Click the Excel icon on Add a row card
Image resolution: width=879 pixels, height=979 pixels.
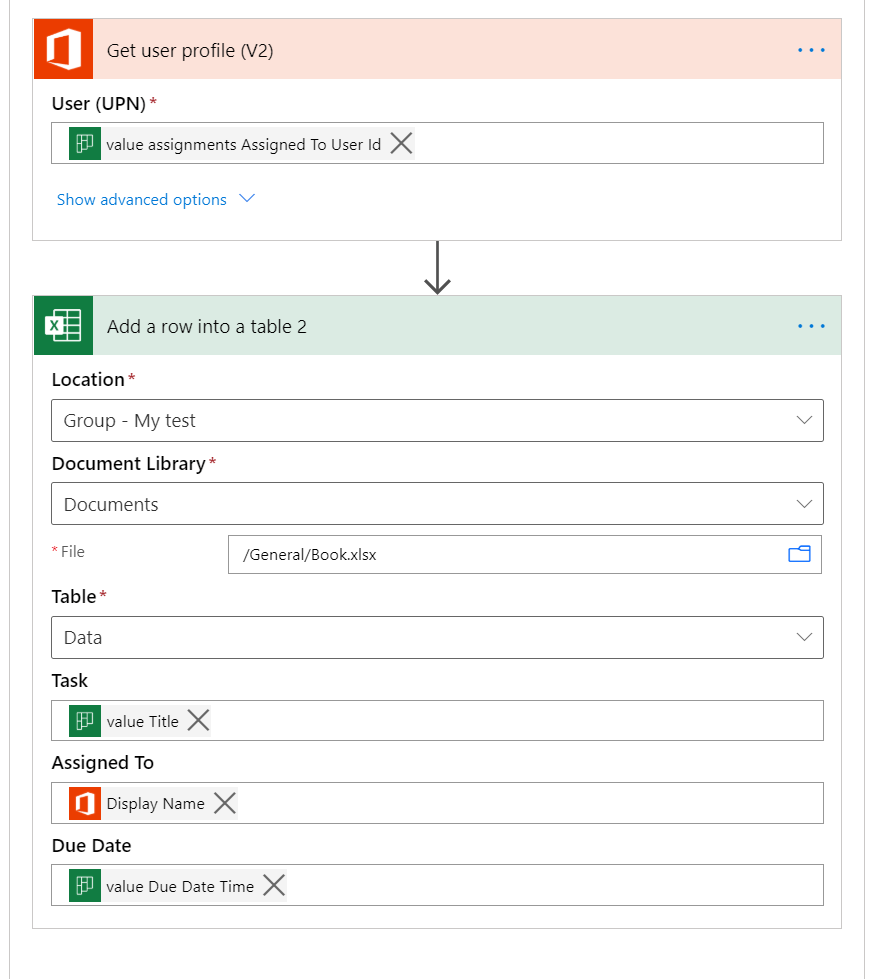pos(64,325)
